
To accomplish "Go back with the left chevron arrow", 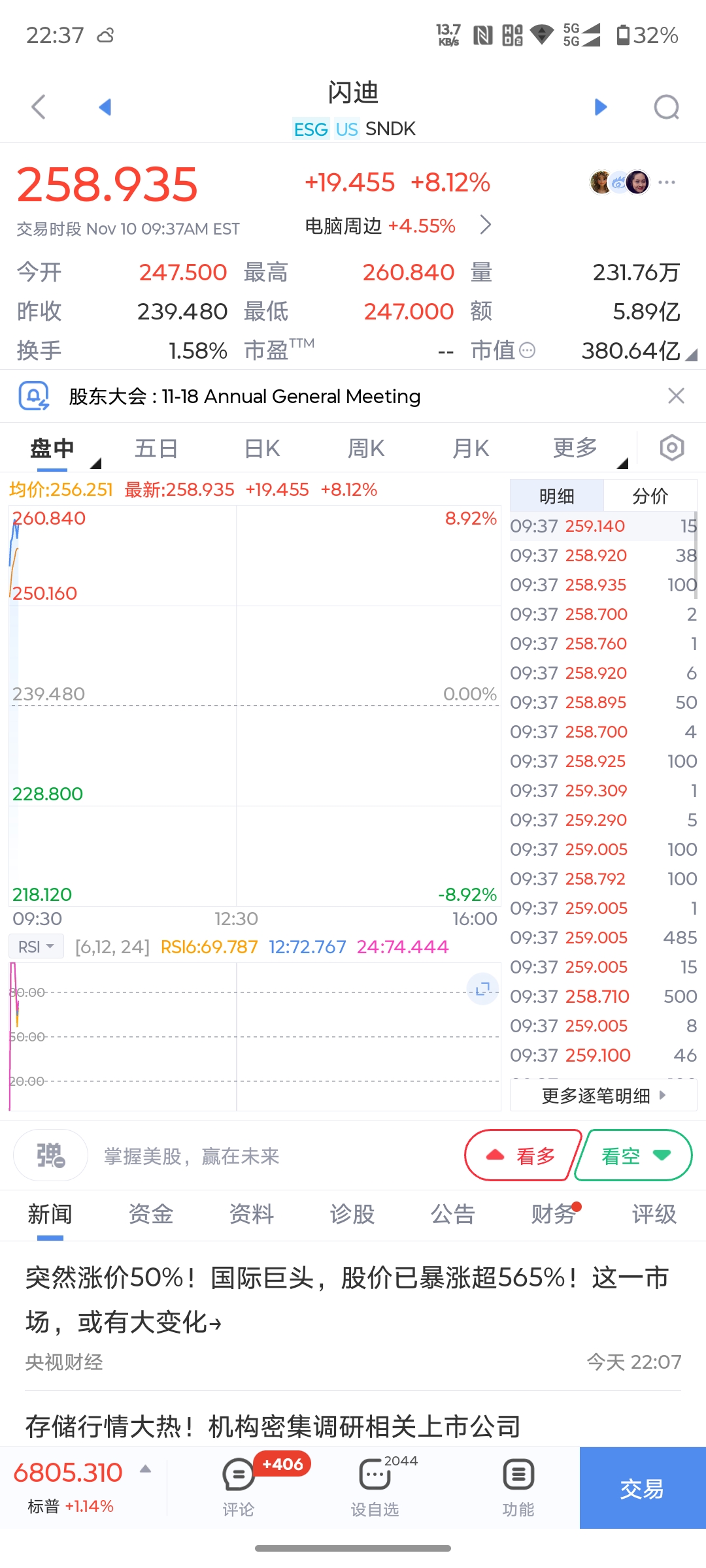I will [39, 107].
